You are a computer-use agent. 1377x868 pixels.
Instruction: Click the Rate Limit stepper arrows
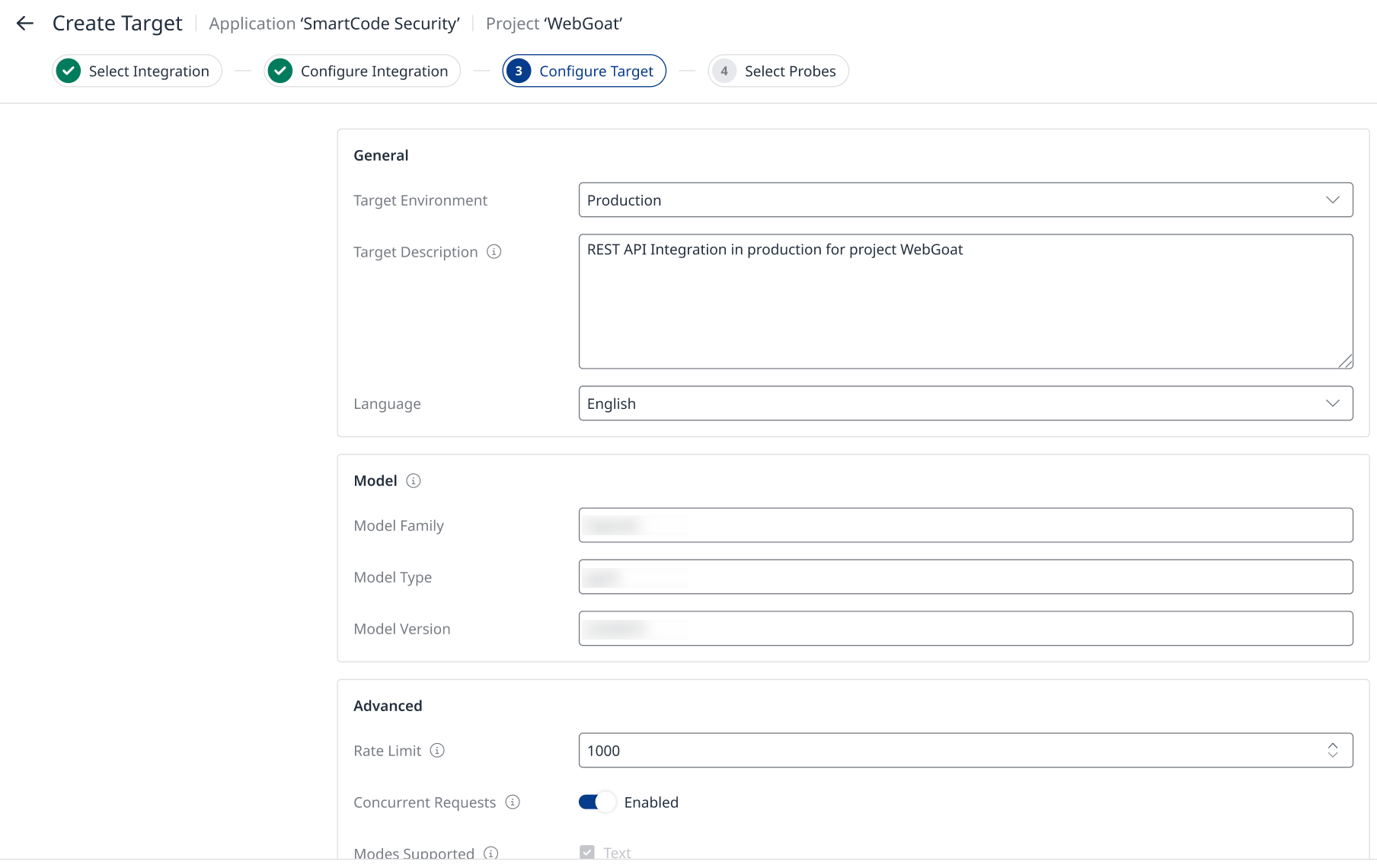click(x=1332, y=750)
